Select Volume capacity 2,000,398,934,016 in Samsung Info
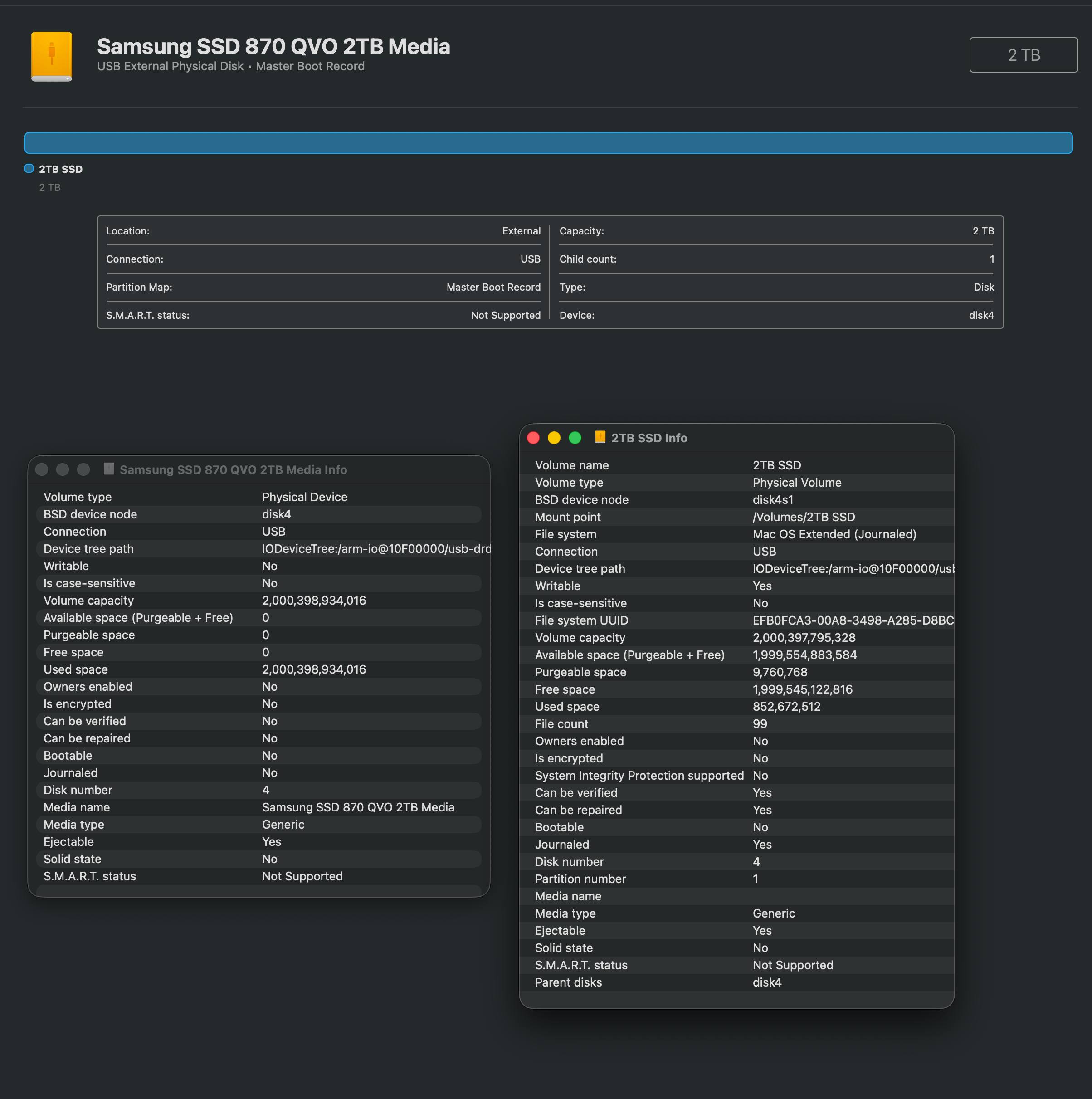The height and width of the screenshot is (1099, 1092). (314, 601)
